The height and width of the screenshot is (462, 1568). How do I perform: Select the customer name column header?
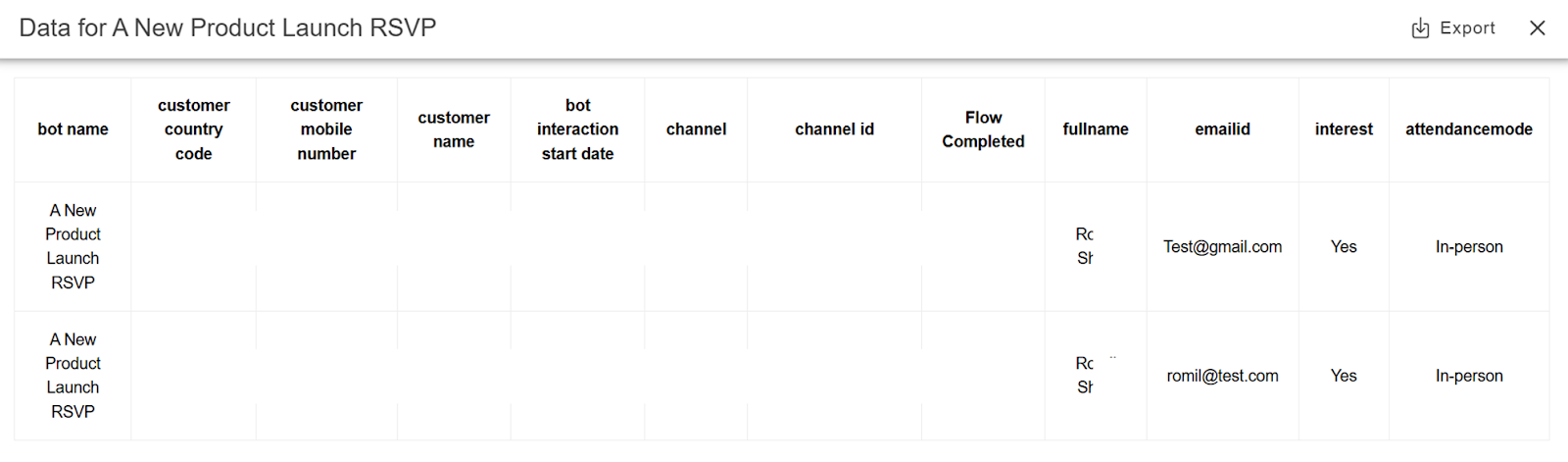point(454,129)
